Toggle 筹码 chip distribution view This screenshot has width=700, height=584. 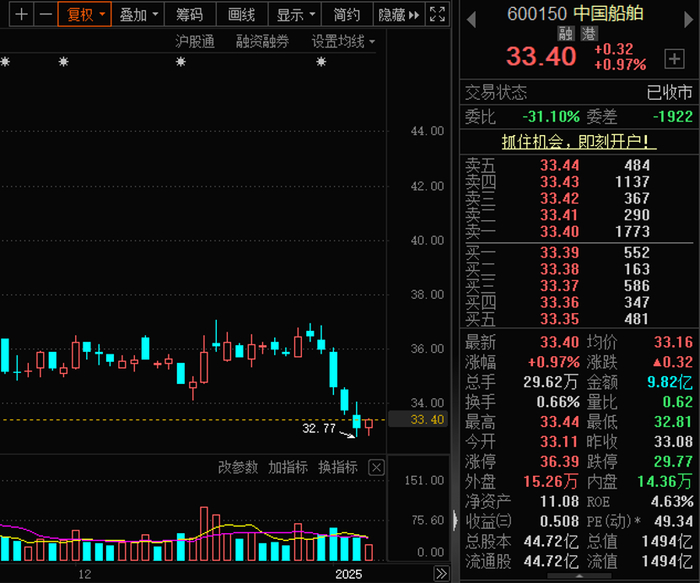[x=190, y=15]
